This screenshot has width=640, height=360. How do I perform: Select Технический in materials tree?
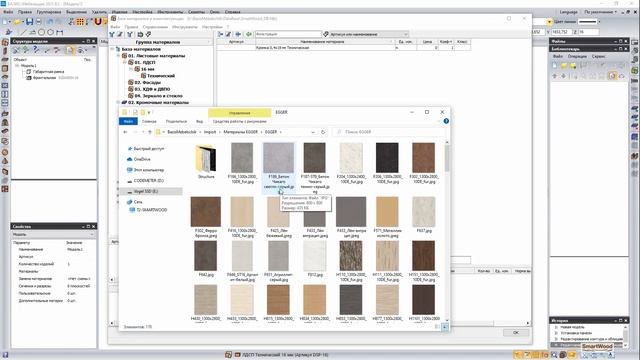[x=161, y=76]
